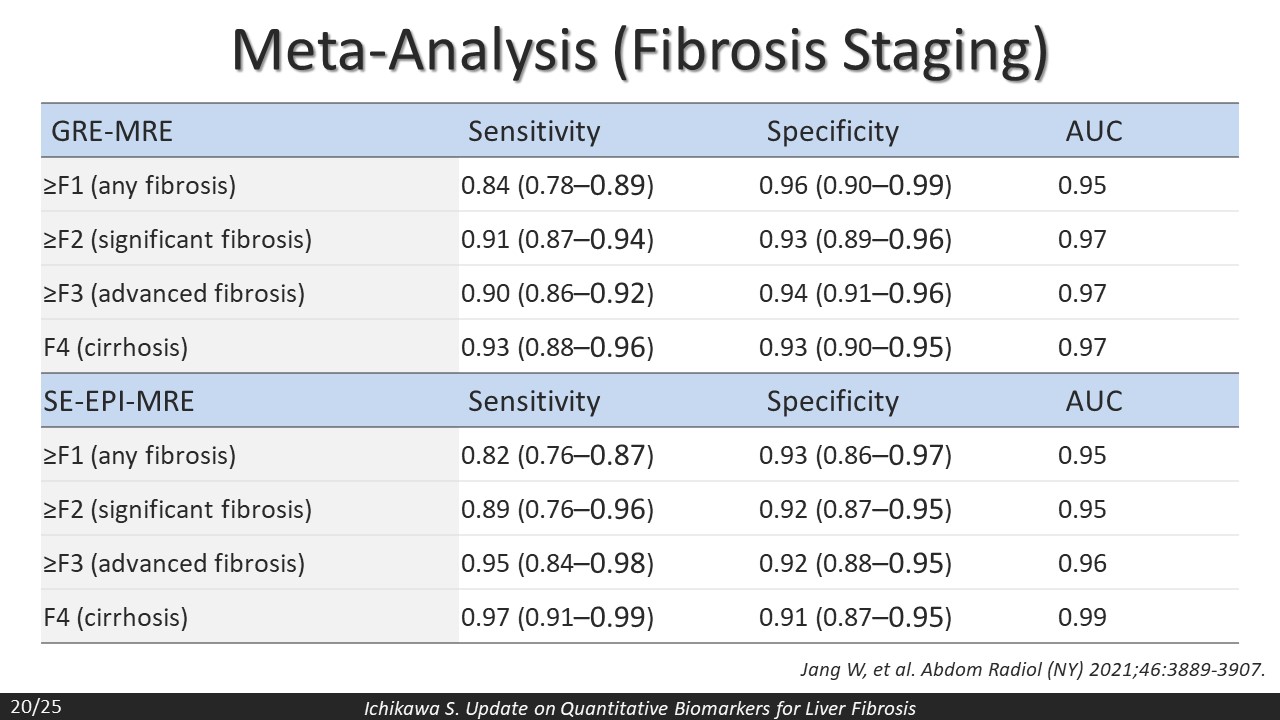This screenshot has width=1280, height=720.
Task: Select the 0.96 AUC for SE-EPI-MRE ≥F3
Action: pyautogui.click(x=1082, y=563)
